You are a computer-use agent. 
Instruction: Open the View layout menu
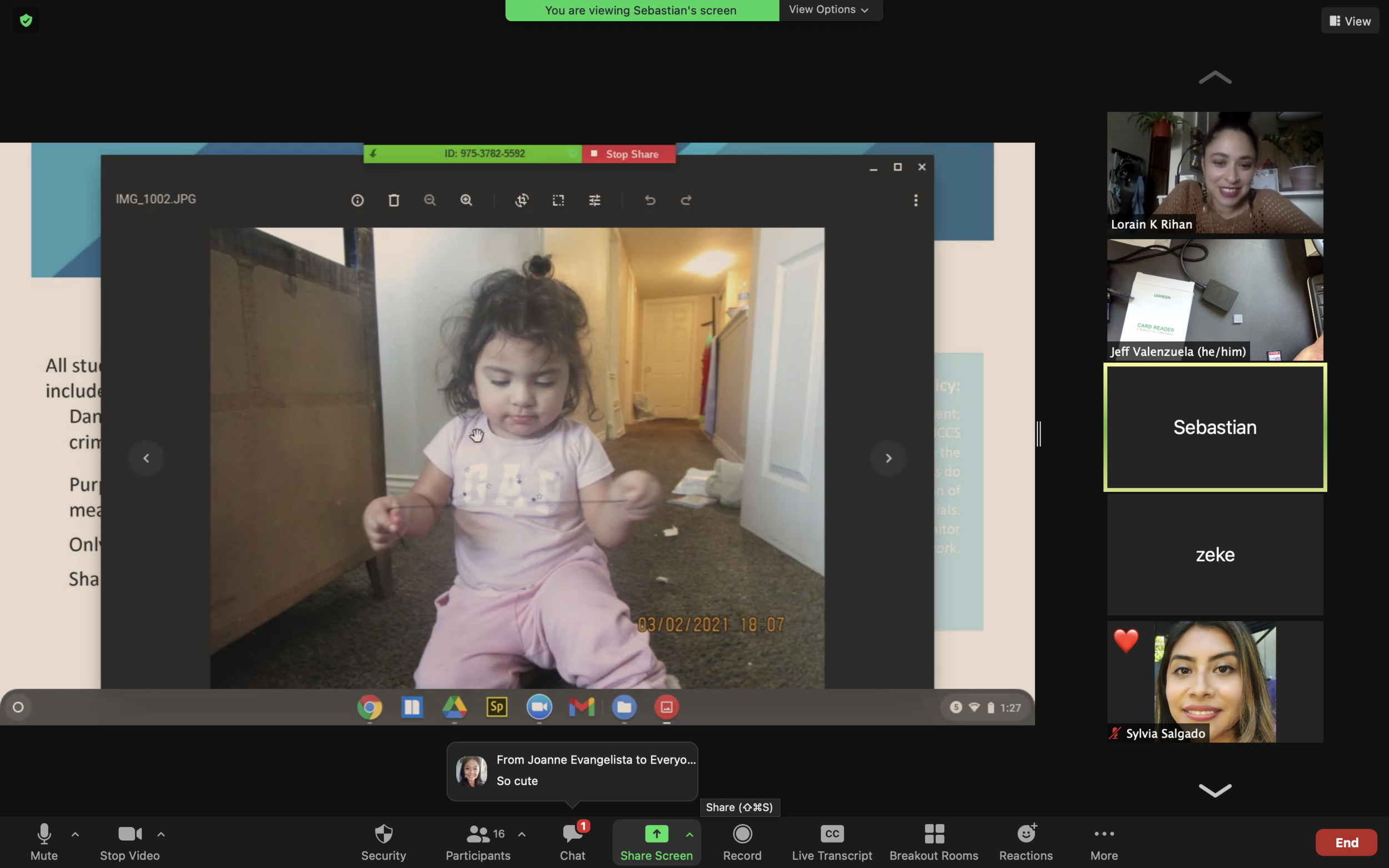(1350, 21)
